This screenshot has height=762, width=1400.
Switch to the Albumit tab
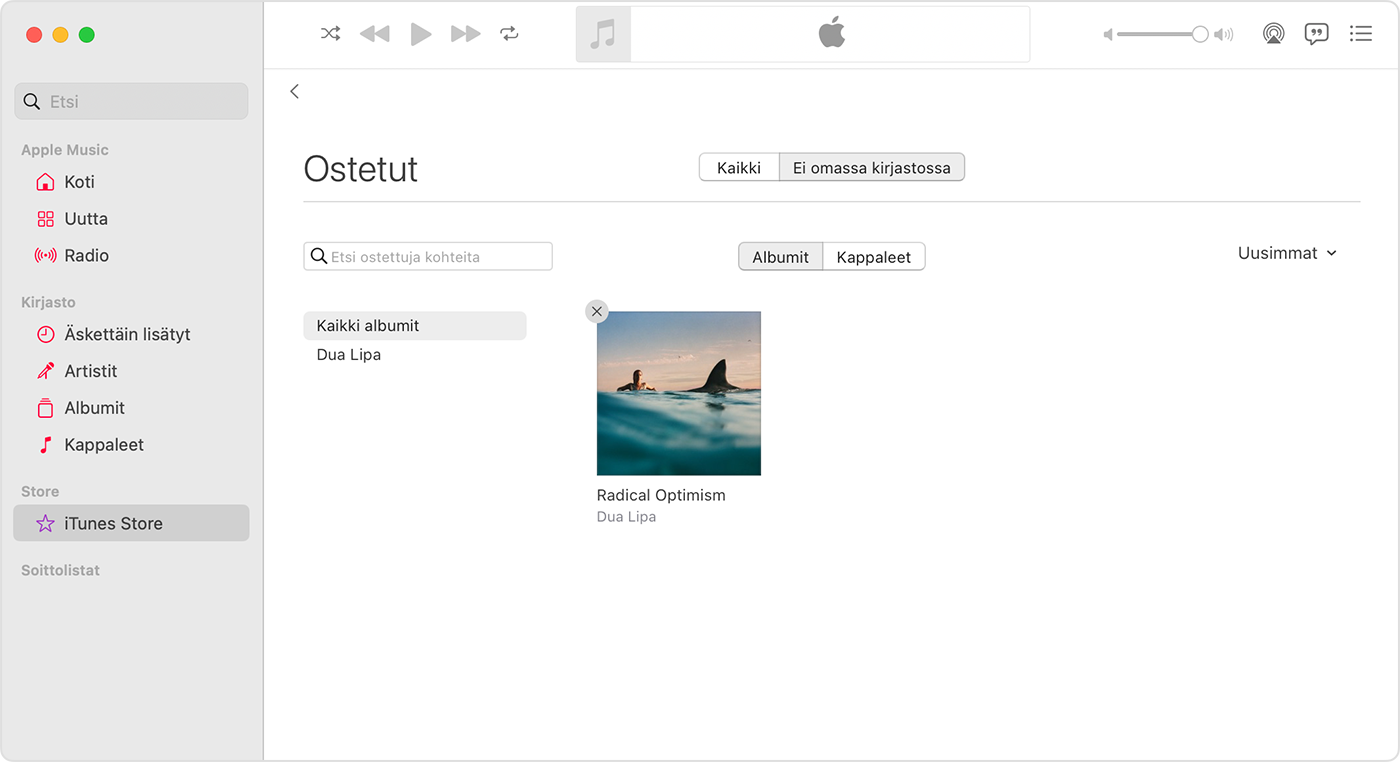pyautogui.click(x=780, y=256)
